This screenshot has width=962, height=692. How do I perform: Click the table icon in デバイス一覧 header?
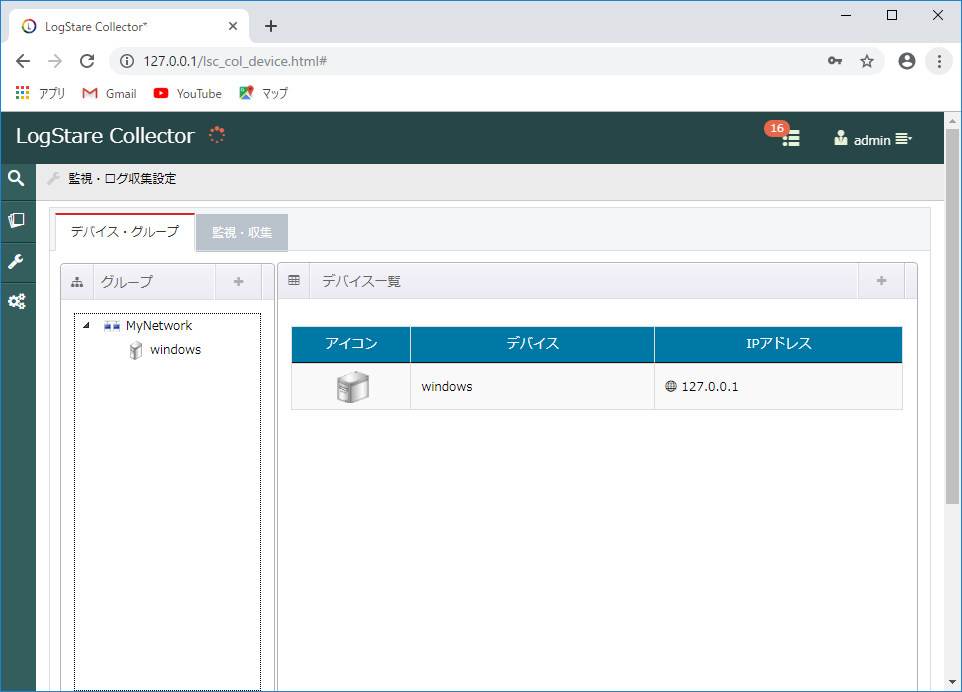294,280
